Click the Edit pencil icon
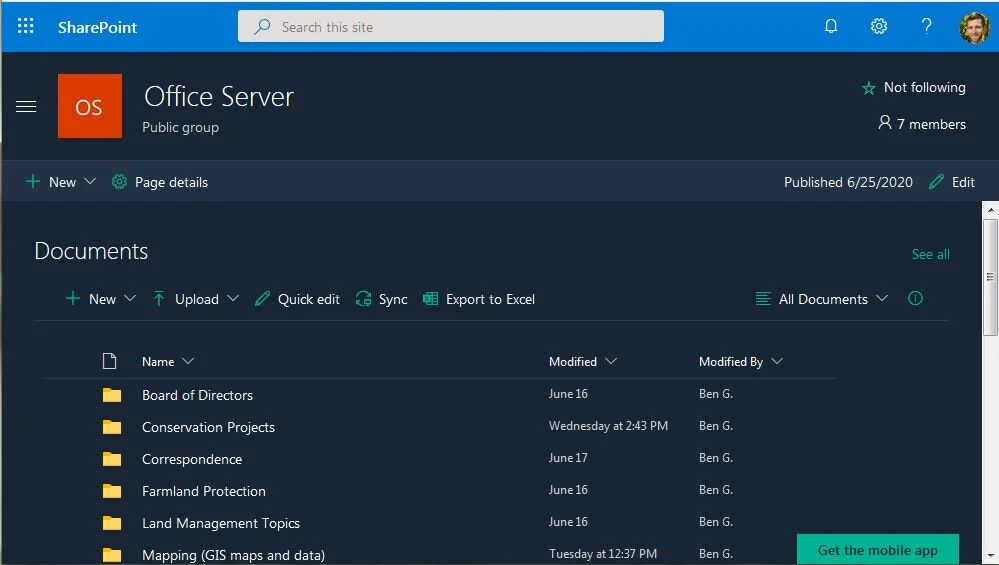 936,182
